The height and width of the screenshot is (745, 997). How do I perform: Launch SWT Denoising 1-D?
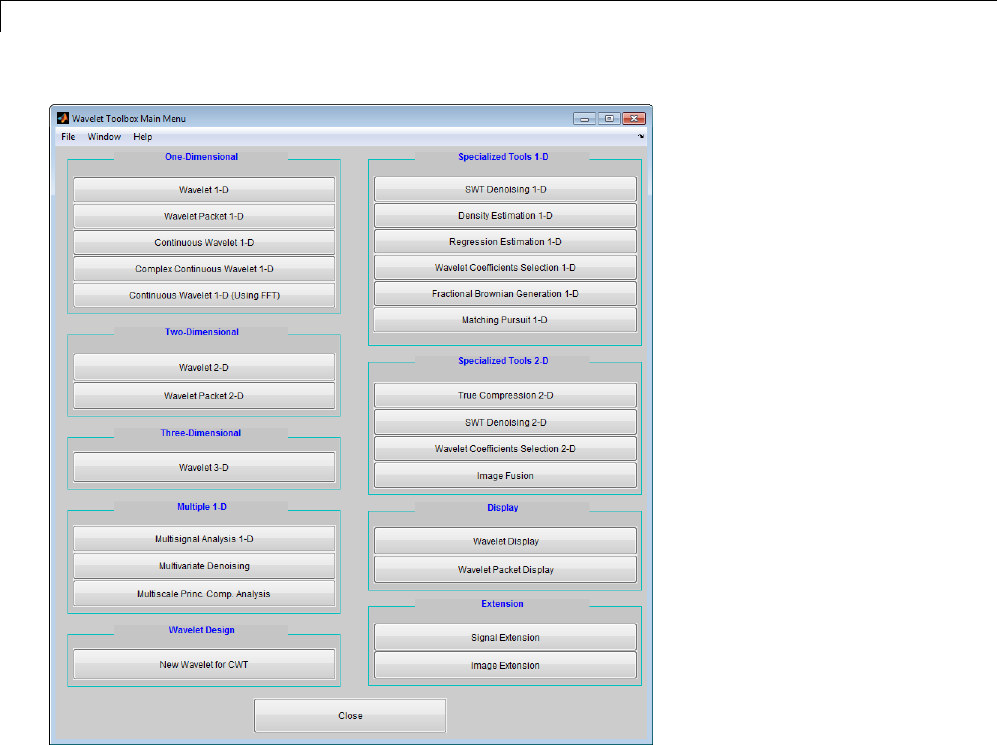(505, 189)
